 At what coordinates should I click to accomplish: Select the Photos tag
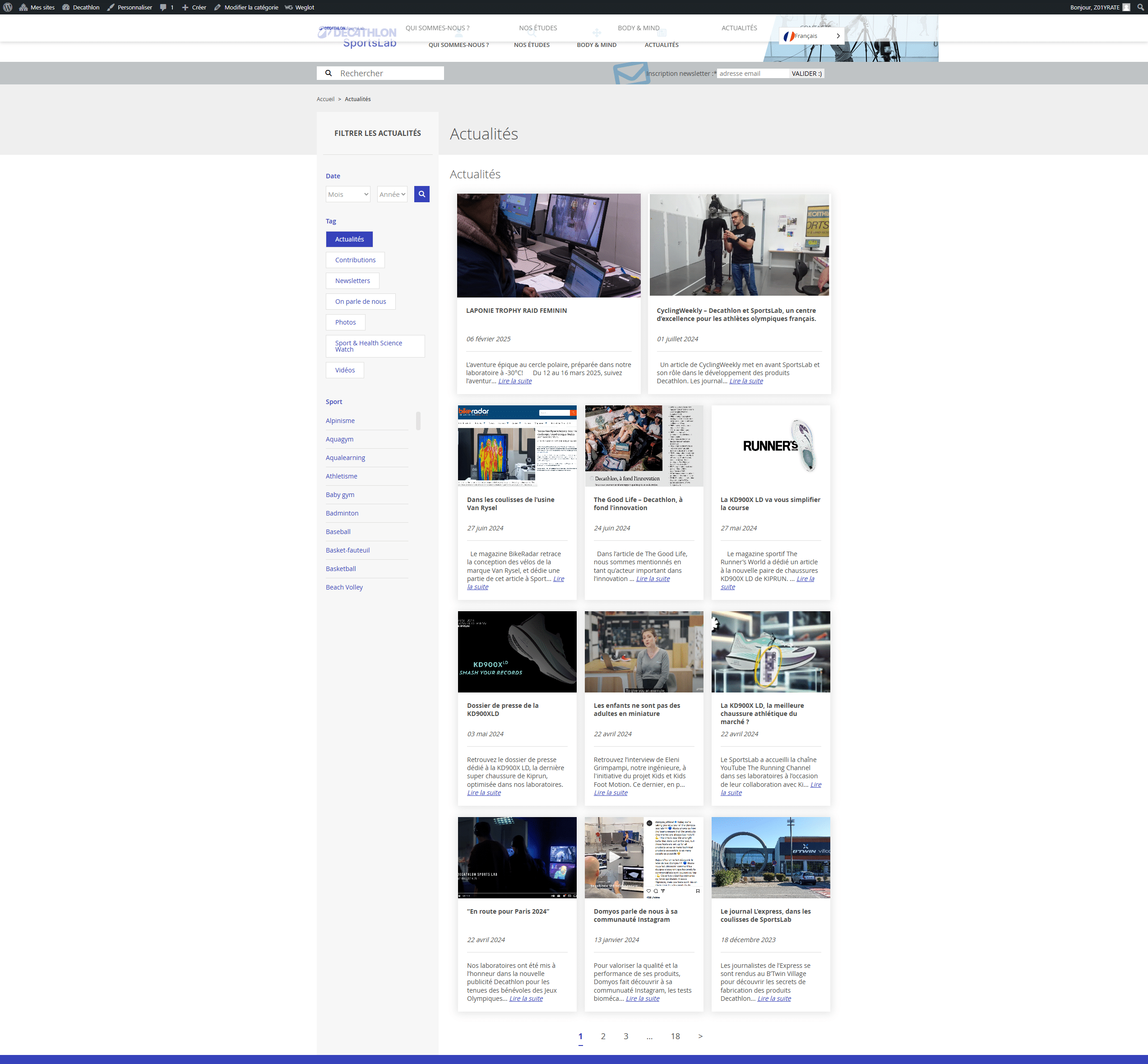pyautogui.click(x=345, y=322)
